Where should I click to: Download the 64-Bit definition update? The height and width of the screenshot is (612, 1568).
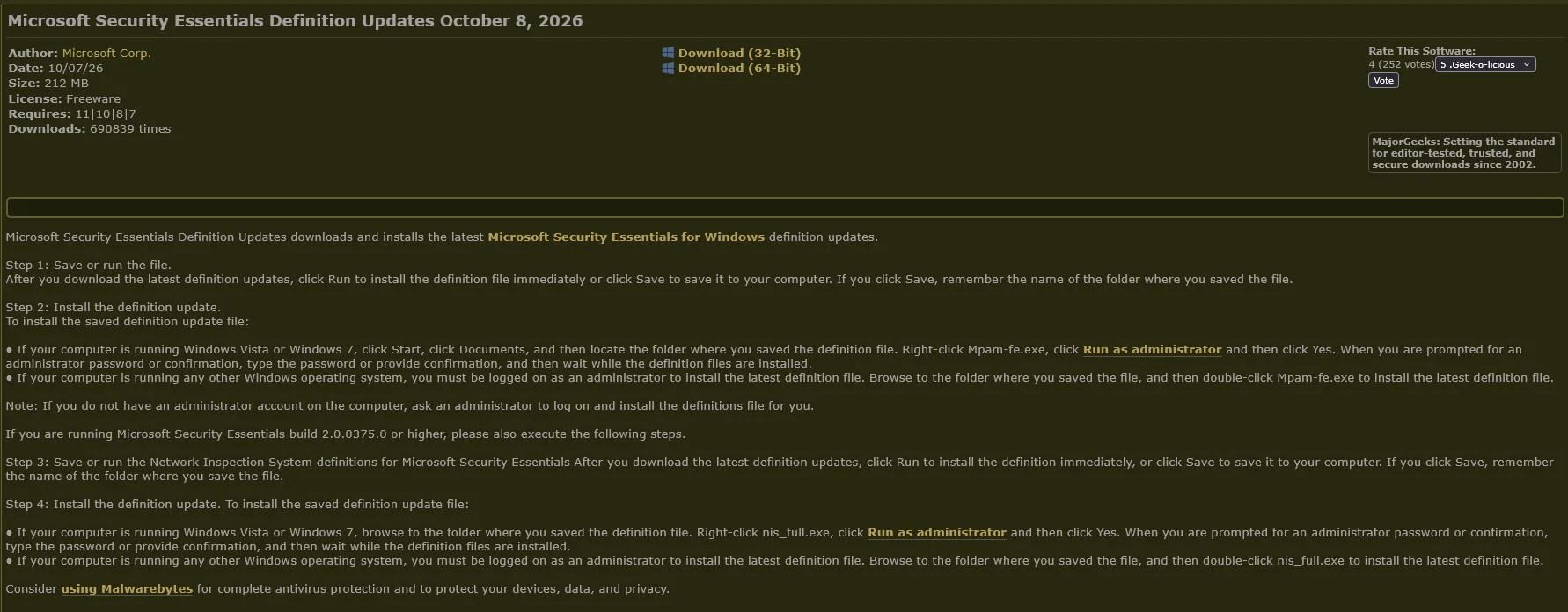tap(739, 68)
